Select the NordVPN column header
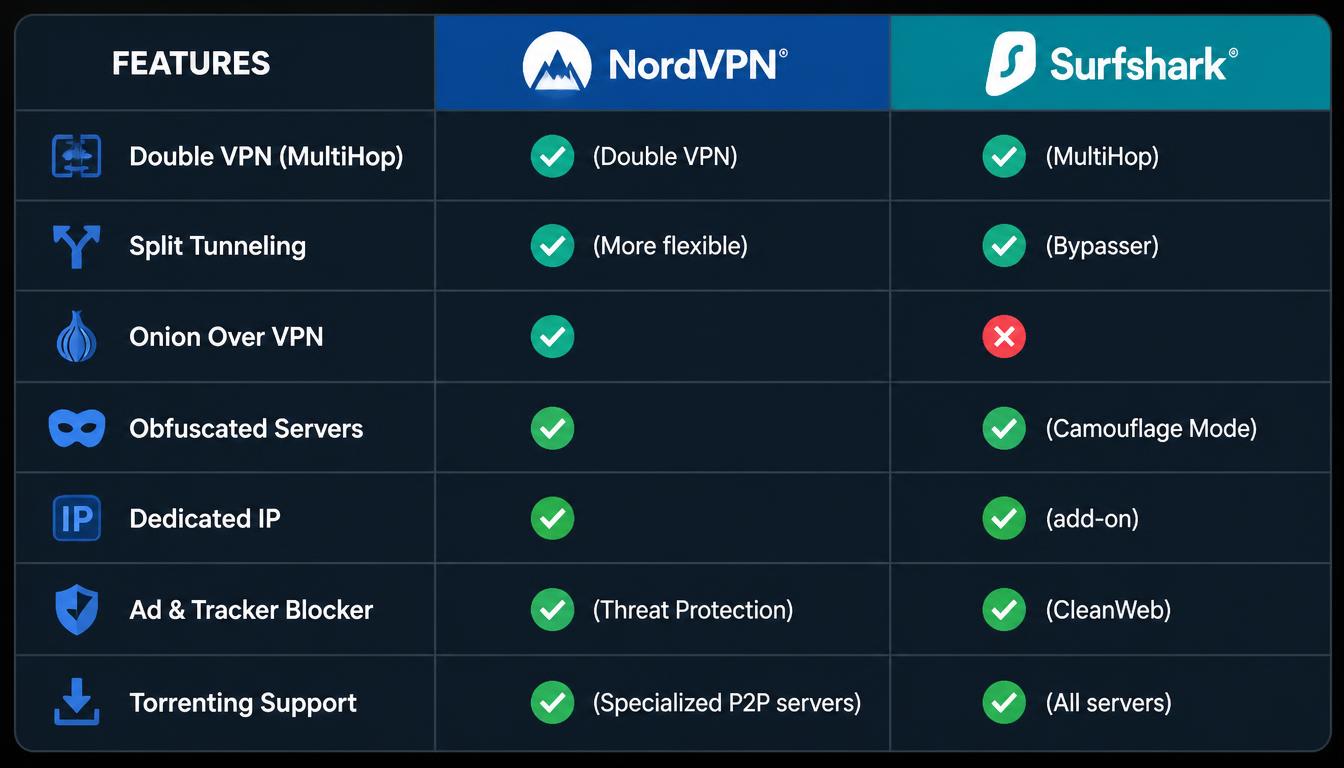 (x=662, y=64)
